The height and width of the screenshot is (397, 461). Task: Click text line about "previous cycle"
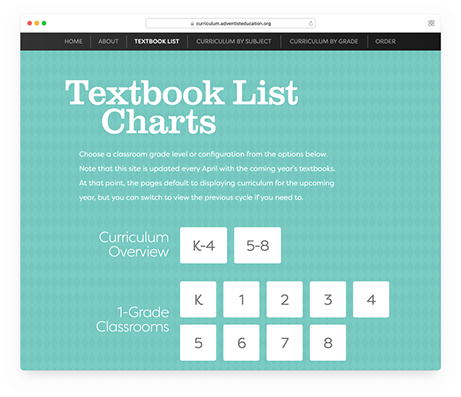191,197
